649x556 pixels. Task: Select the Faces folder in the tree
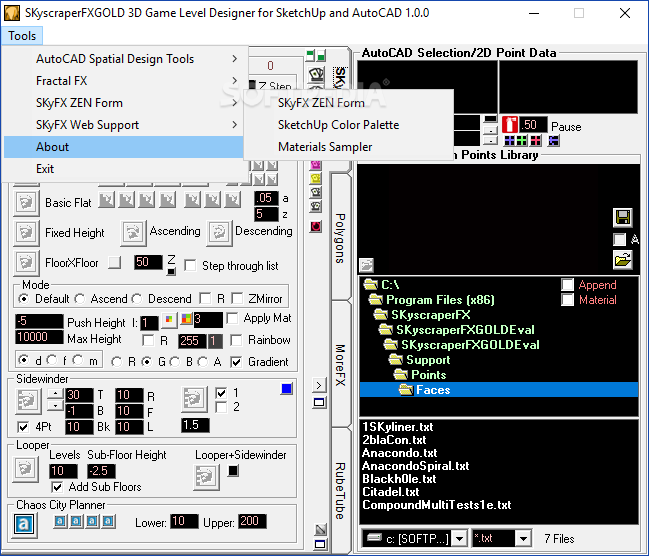tap(499, 390)
